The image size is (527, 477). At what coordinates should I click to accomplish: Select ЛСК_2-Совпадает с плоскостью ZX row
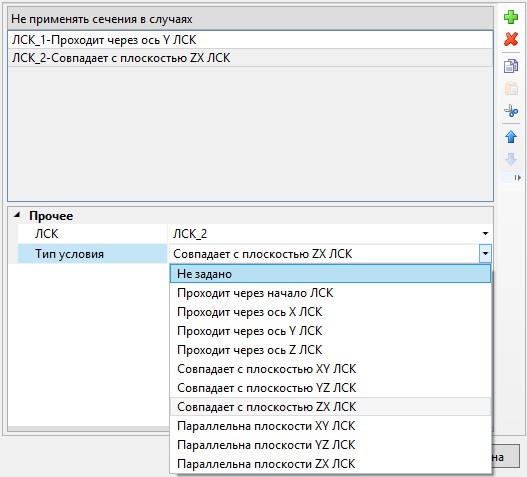pyautogui.click(x=250, y=58)
